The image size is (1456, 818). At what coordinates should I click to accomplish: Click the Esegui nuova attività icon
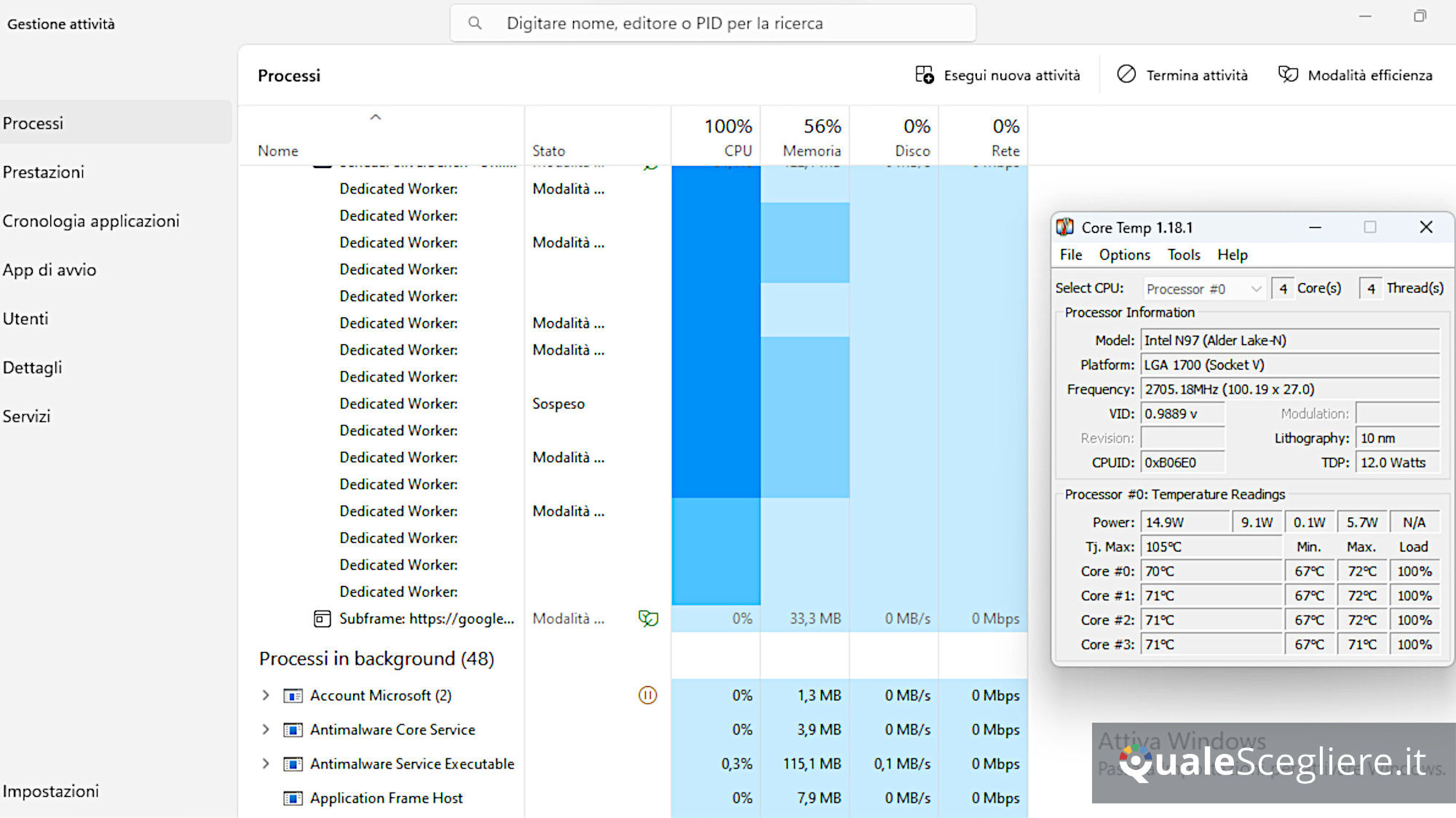[924, 75]
